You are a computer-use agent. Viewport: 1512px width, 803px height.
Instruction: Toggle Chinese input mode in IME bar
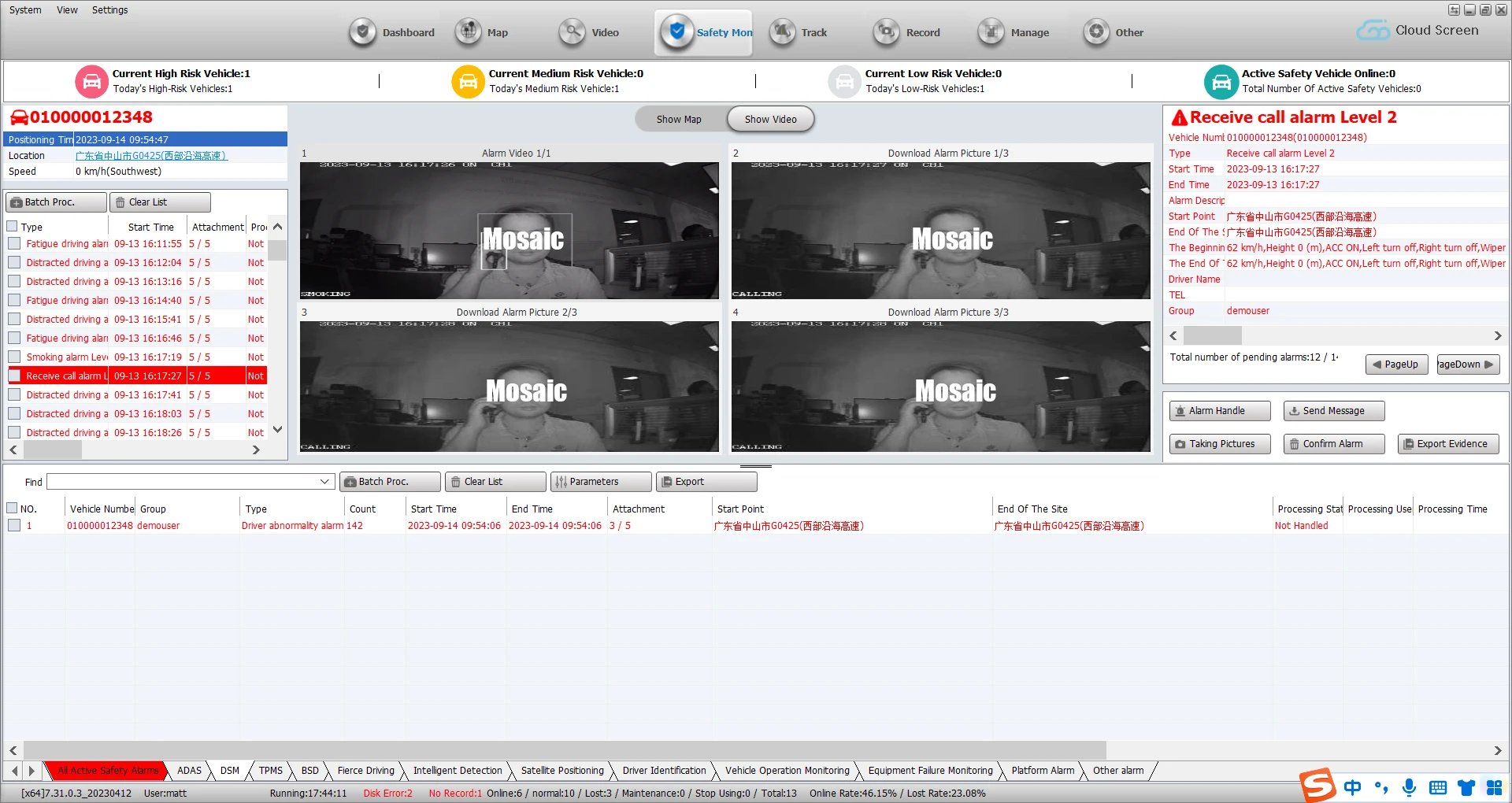[x=1352, y=787]
